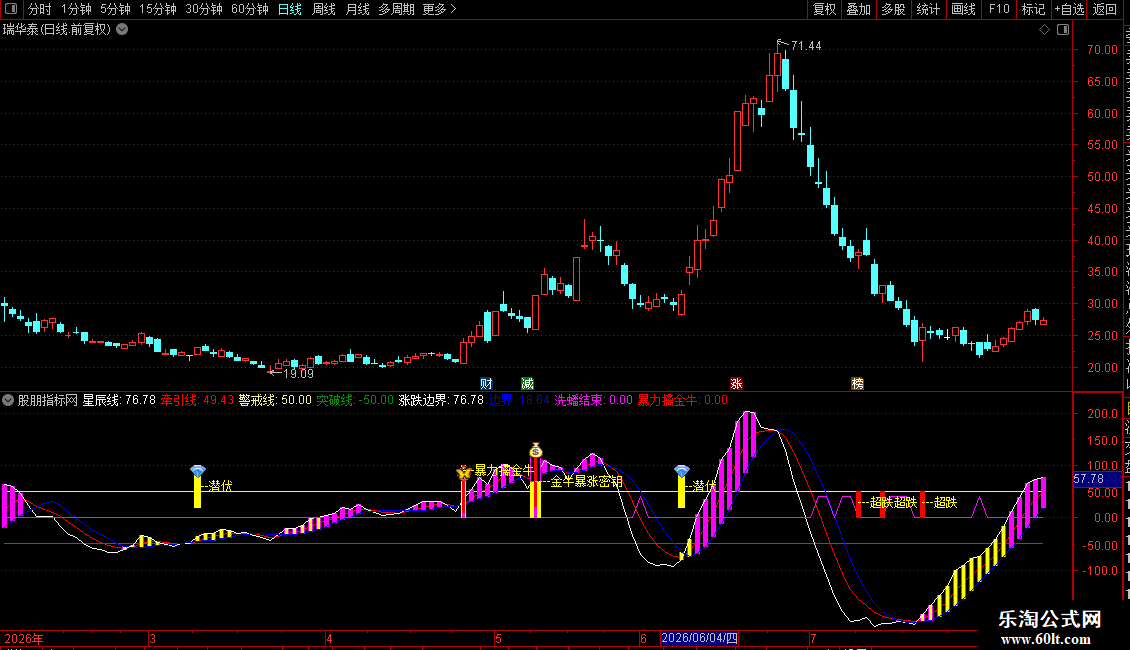Click the diamond icon in chart header
This screenshot has width=1130, height=650.
click(1044, 30)
